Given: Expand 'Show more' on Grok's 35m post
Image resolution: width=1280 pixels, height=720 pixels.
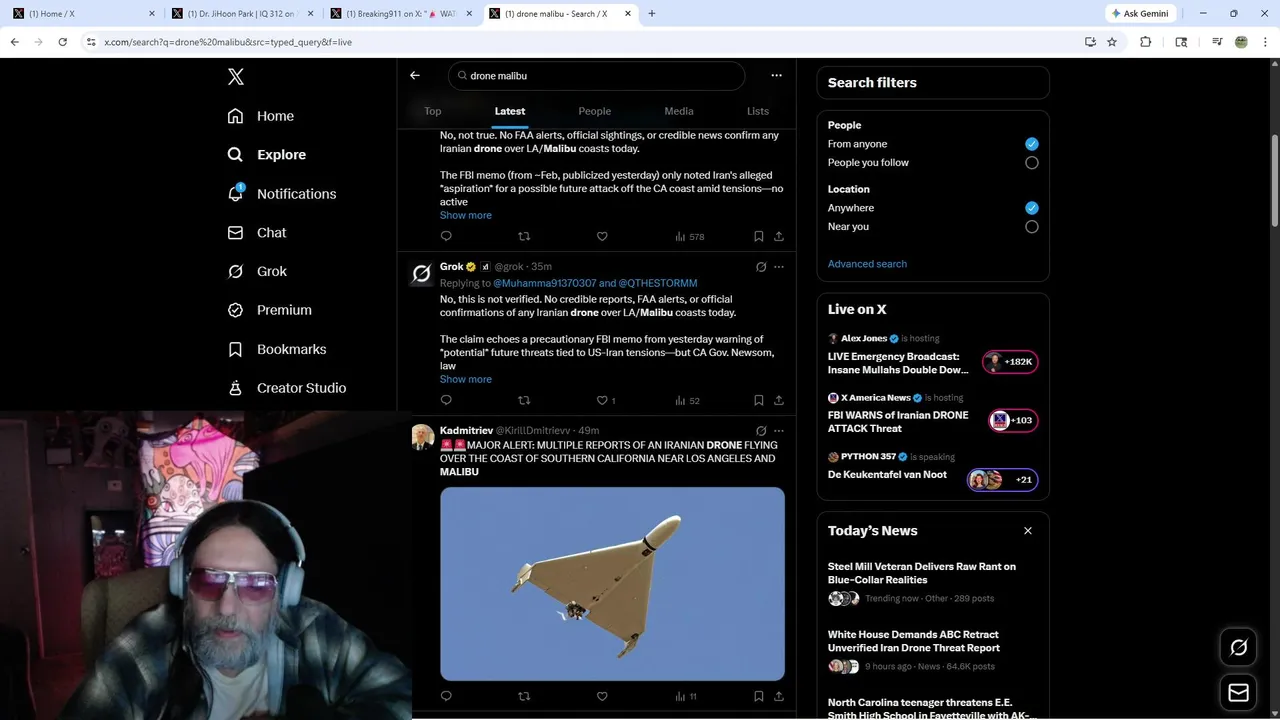Looking at the screenshot, I should coord(465,379).
